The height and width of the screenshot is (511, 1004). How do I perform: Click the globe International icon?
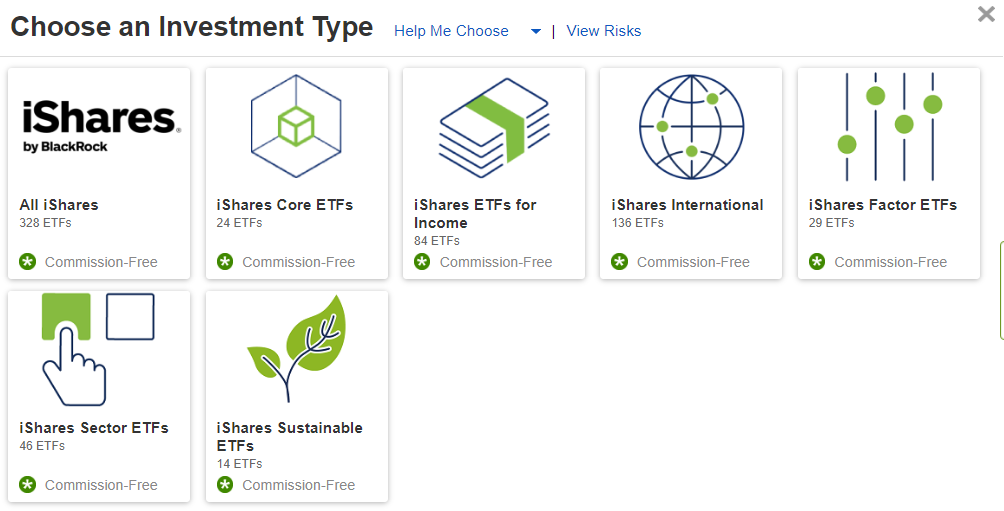click(x=691, y=125)
